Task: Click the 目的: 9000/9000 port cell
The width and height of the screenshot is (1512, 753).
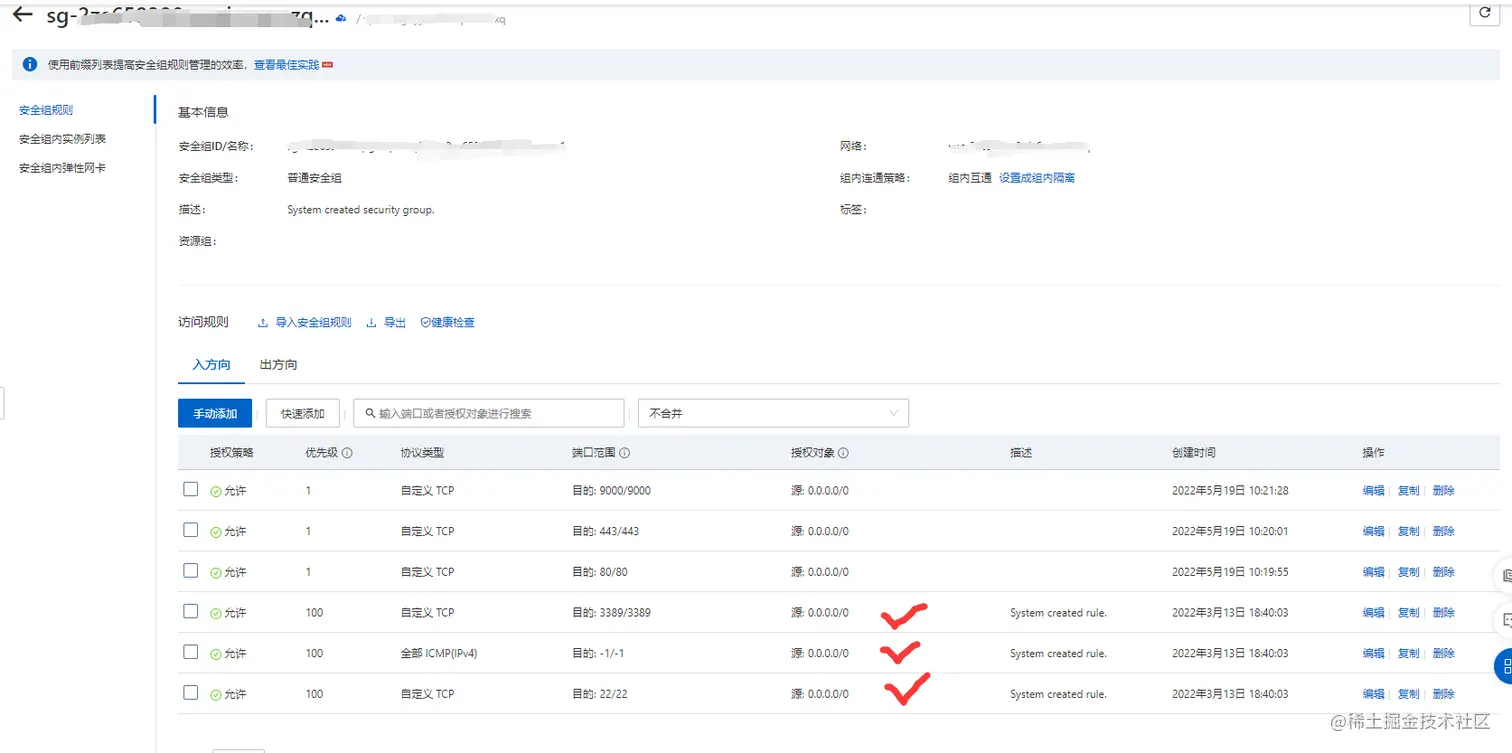Action: (611, 491)
